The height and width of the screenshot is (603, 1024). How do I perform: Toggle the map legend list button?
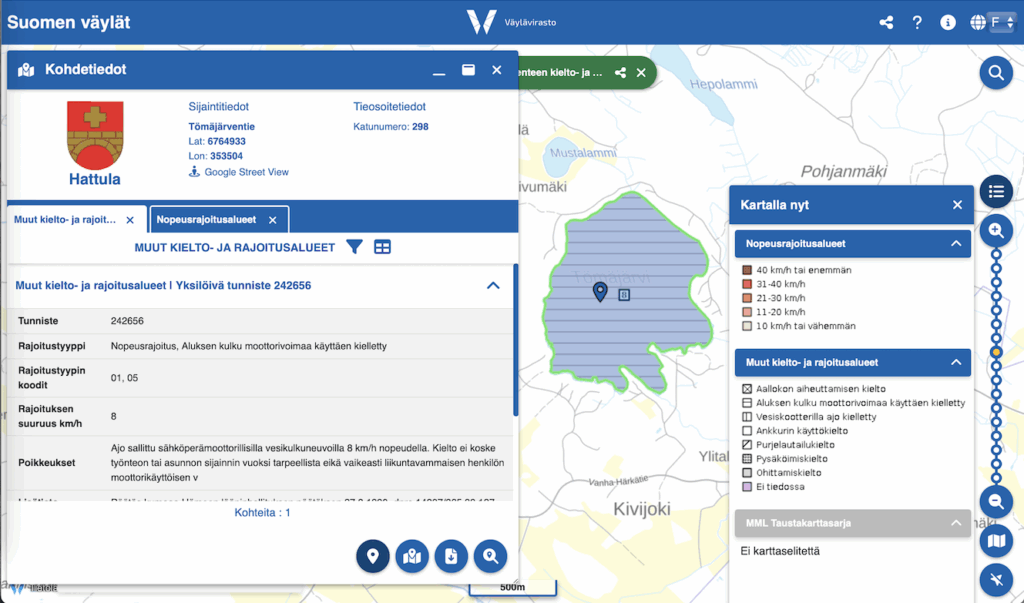(x=996, y=191)
